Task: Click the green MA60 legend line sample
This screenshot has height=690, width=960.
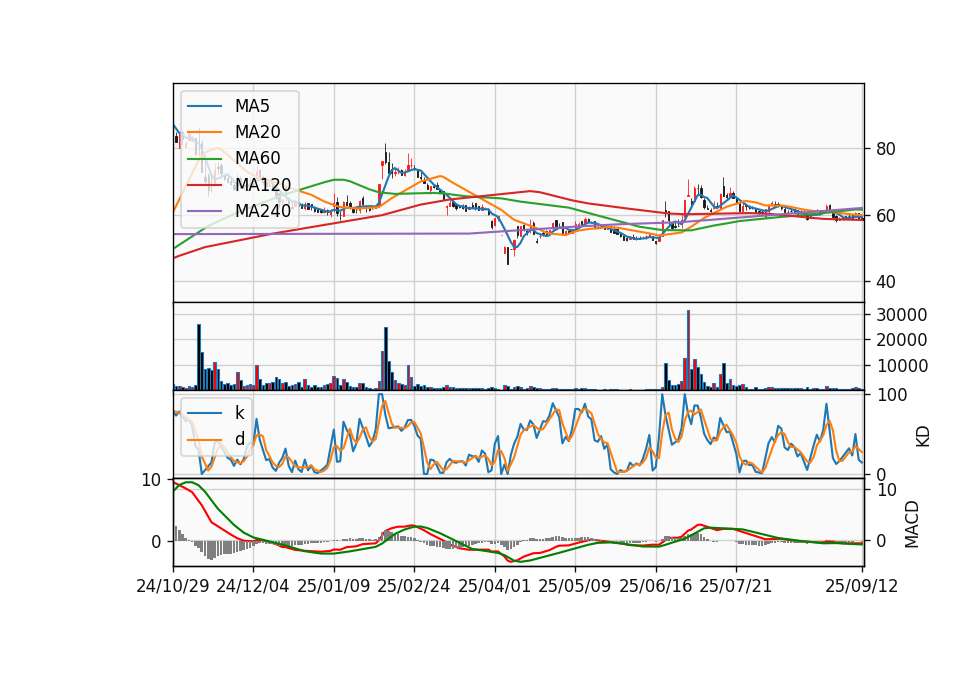Action: click(204, 159)
